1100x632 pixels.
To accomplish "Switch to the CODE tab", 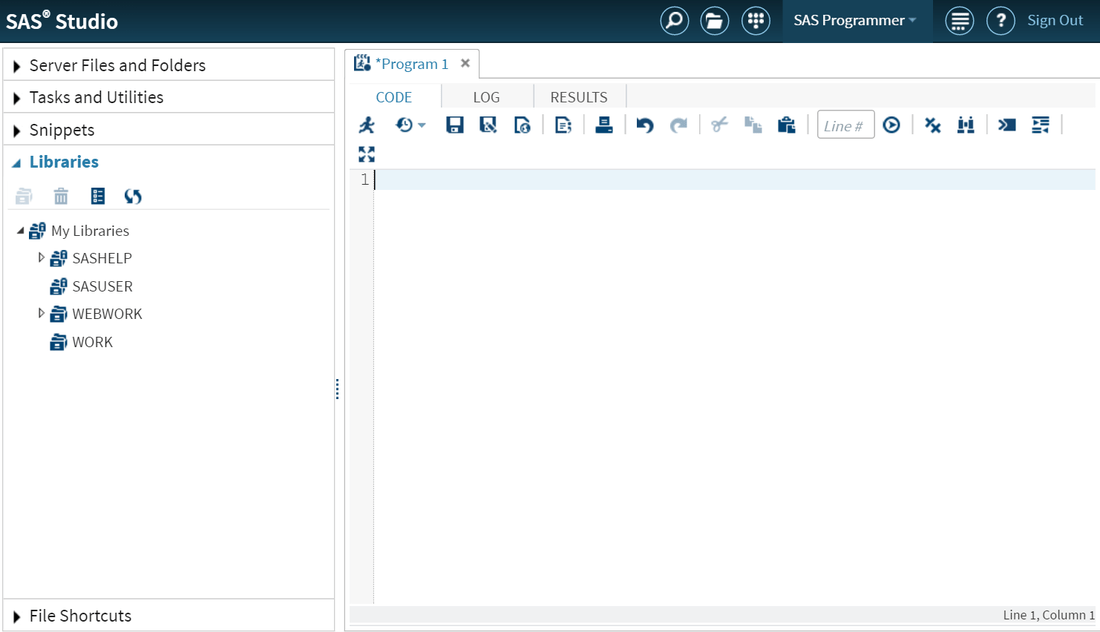I will (x=394, y=97).
